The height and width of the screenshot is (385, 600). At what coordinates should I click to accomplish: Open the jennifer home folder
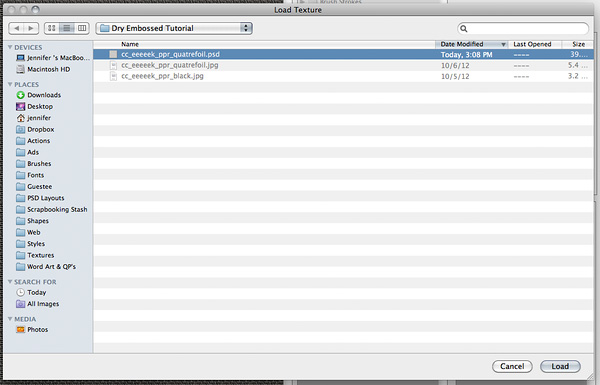(x=34, y=118)
